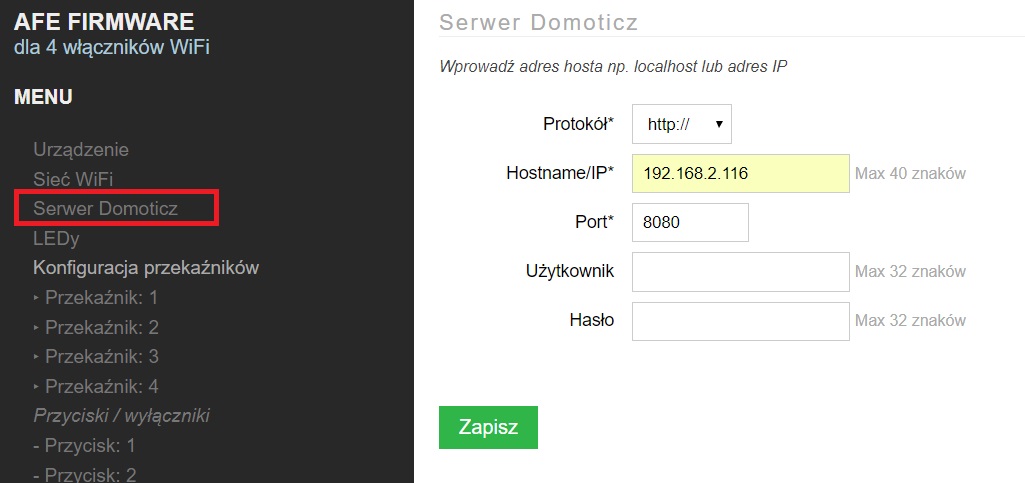Open the Urządzenie menu entry

point(81,150)
